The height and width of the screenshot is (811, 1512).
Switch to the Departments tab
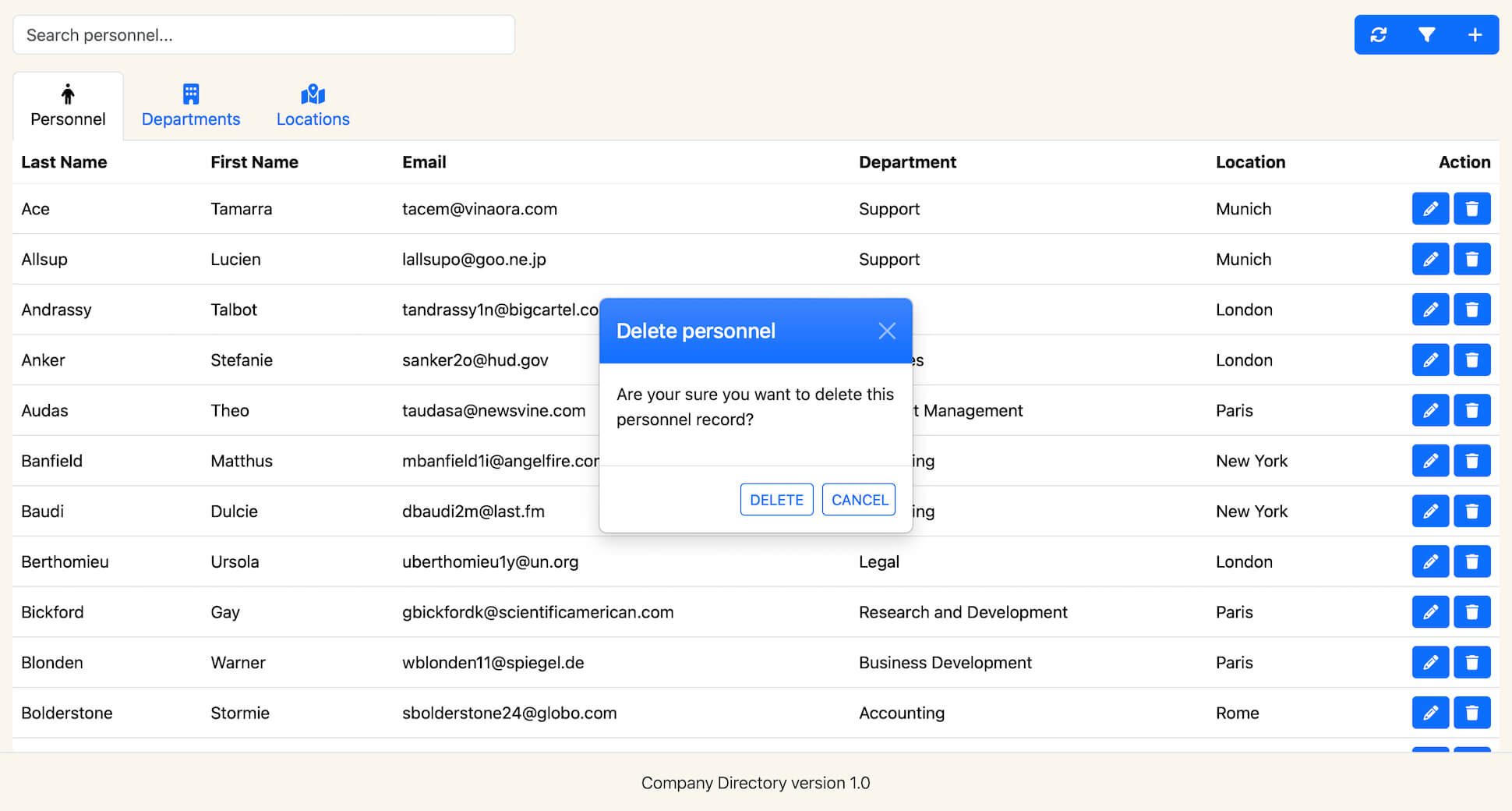tap(191, 106)
